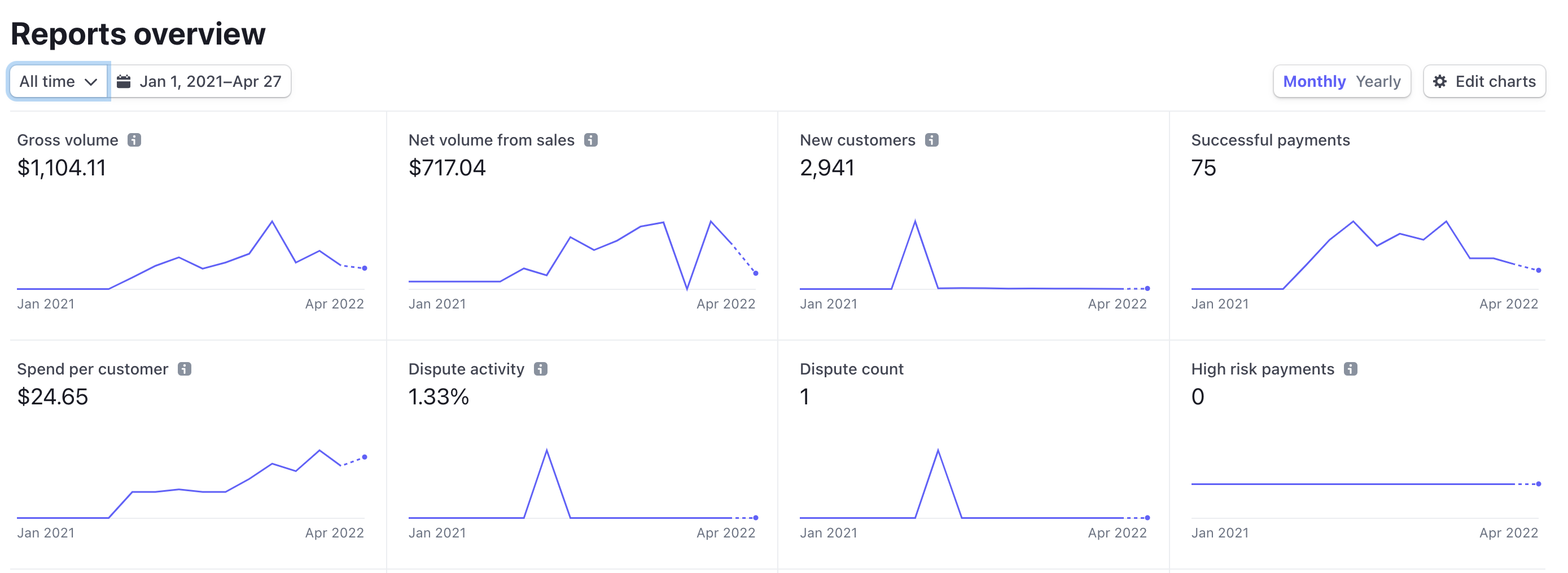Click the High risk payments chart line
The width and height of the screenshot is (1568, 573).
(1365, 484)
